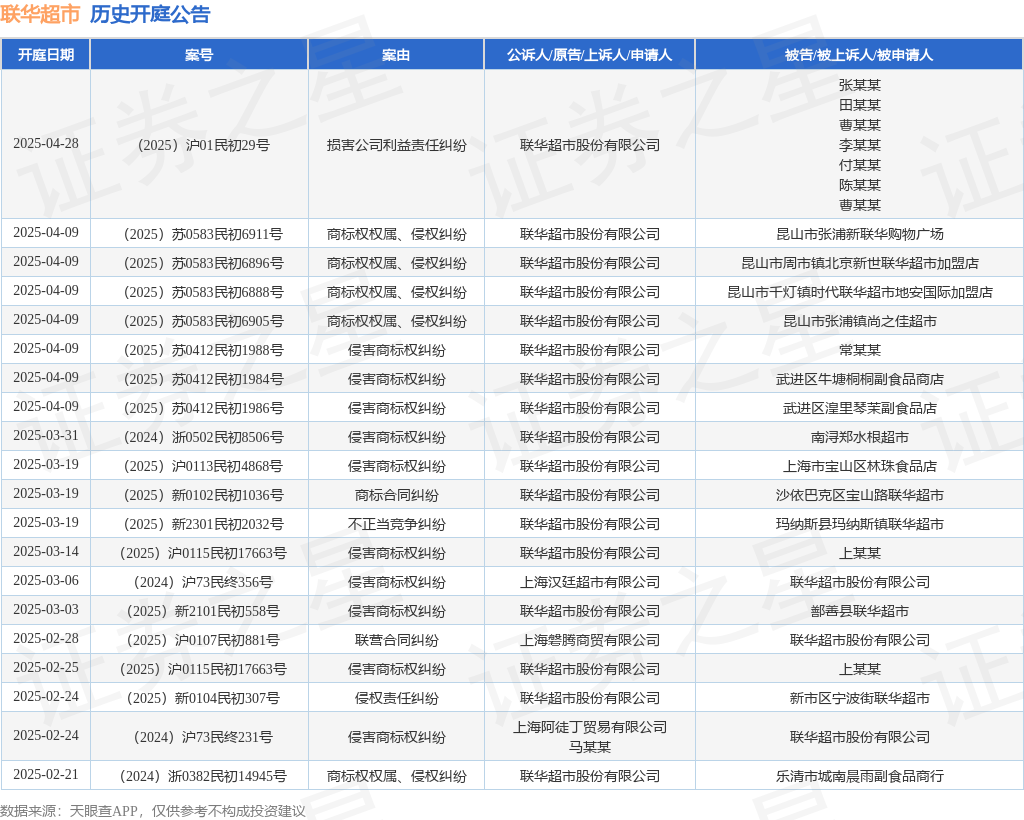Select case number (2025)新0104民初307号
1024x820 pixels.
click(204, 699)
